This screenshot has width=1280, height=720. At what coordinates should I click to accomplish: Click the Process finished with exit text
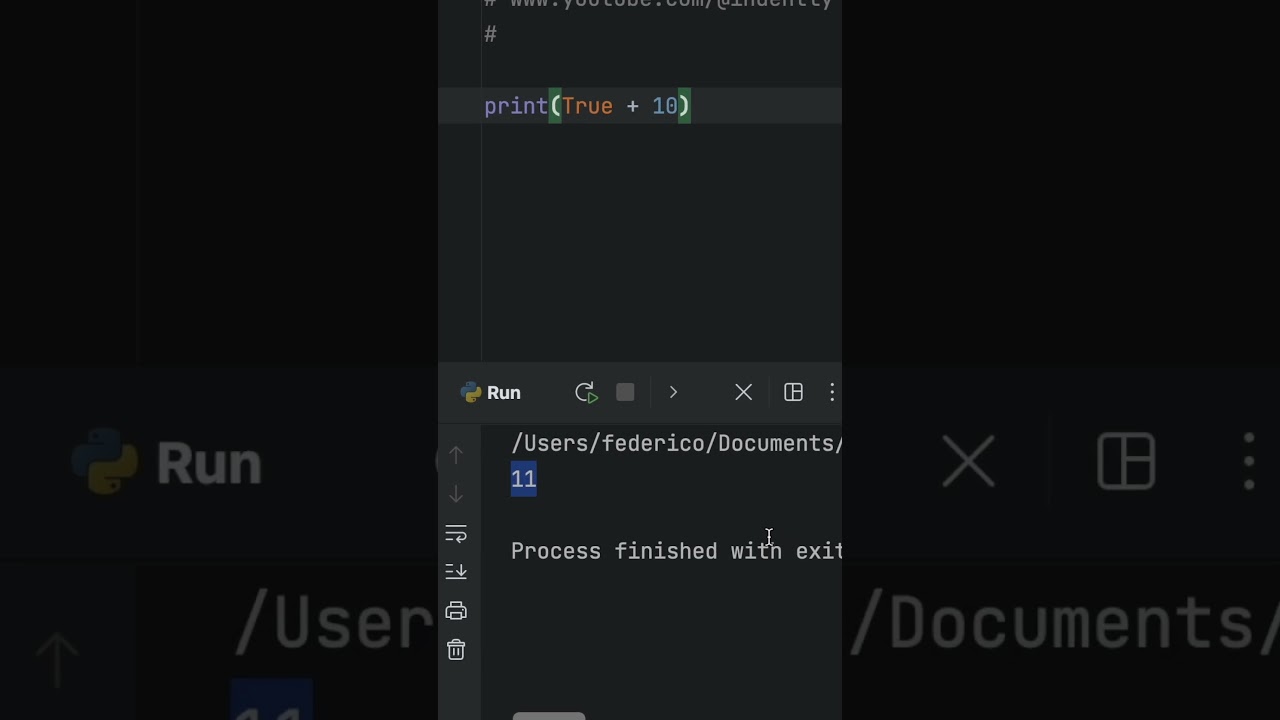(x=677, y=551)
